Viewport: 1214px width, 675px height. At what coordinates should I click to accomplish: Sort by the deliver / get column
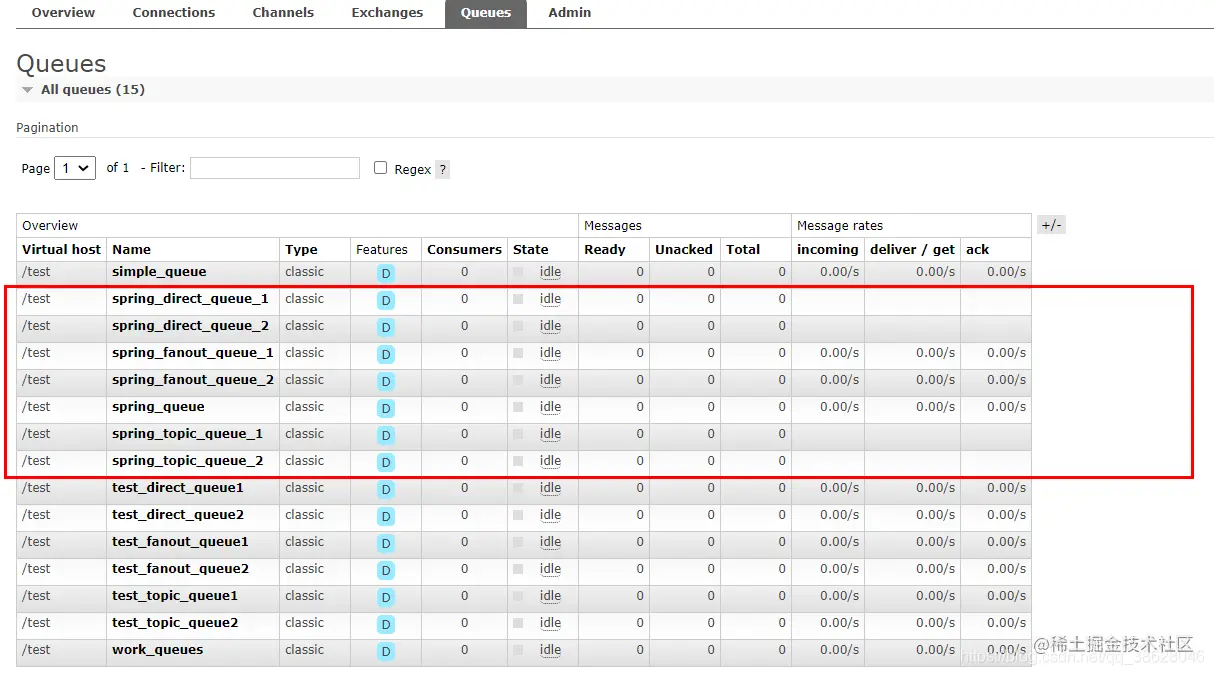click(x=912, y=250)
